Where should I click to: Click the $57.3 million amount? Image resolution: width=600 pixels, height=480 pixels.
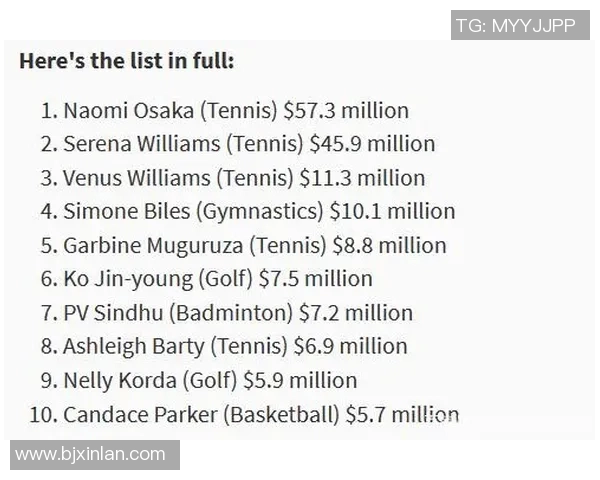[346, 111]
